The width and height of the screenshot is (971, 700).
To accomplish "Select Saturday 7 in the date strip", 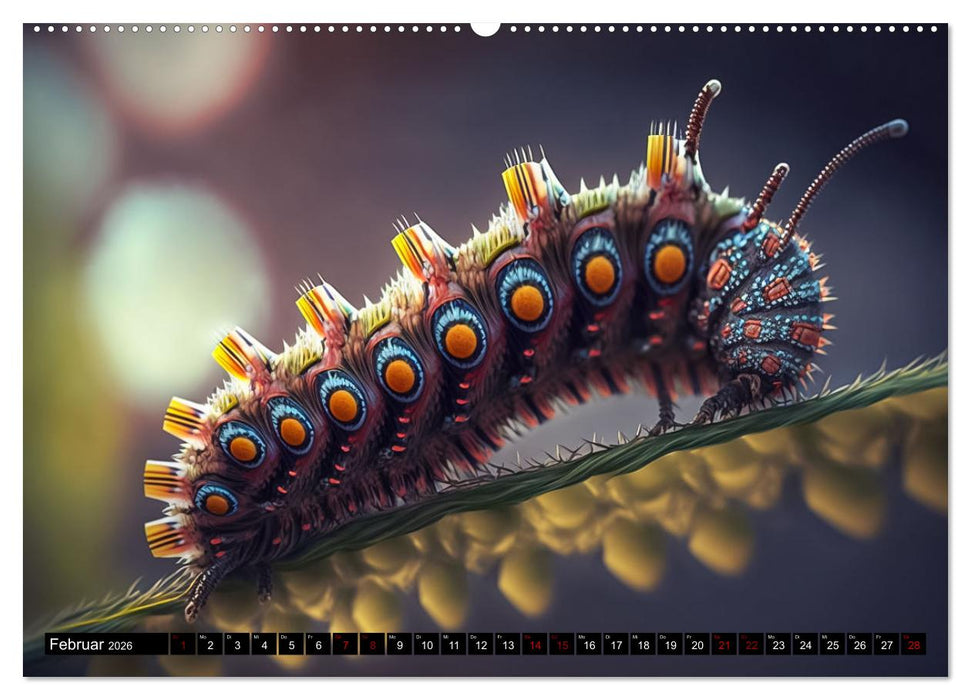I will point(344,645).
